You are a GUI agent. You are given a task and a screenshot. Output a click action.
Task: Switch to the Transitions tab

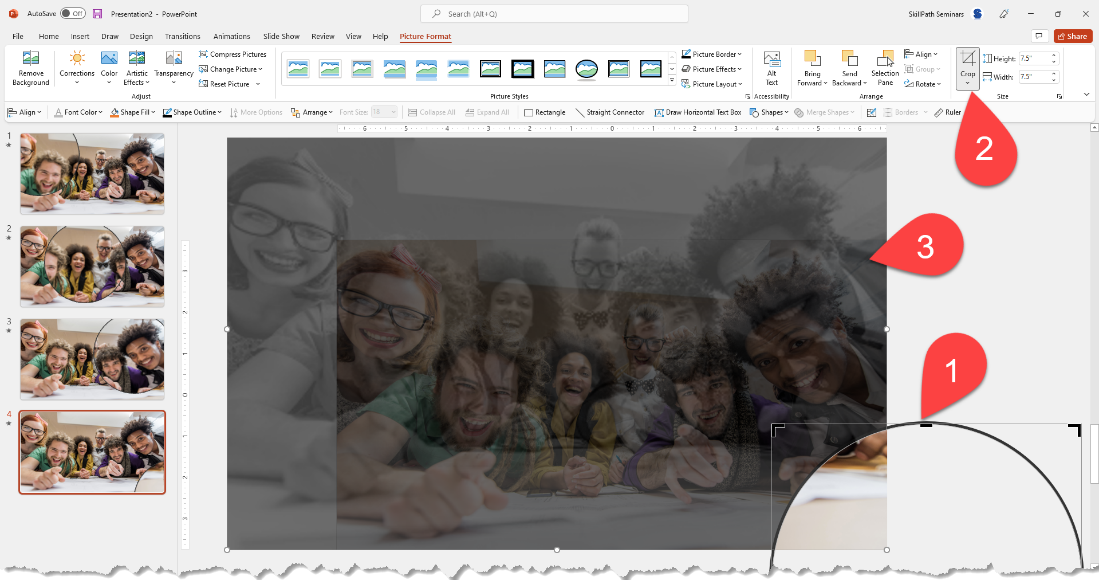182,36
